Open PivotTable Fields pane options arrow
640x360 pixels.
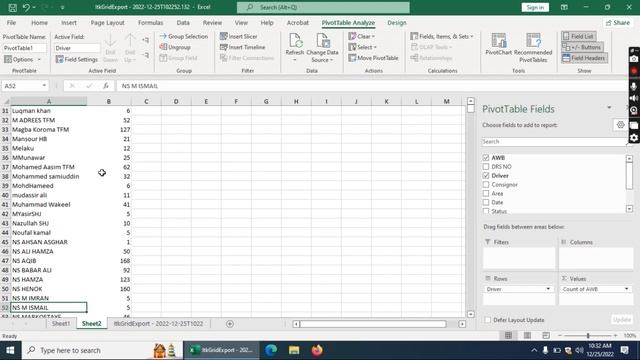click(609, 108)
